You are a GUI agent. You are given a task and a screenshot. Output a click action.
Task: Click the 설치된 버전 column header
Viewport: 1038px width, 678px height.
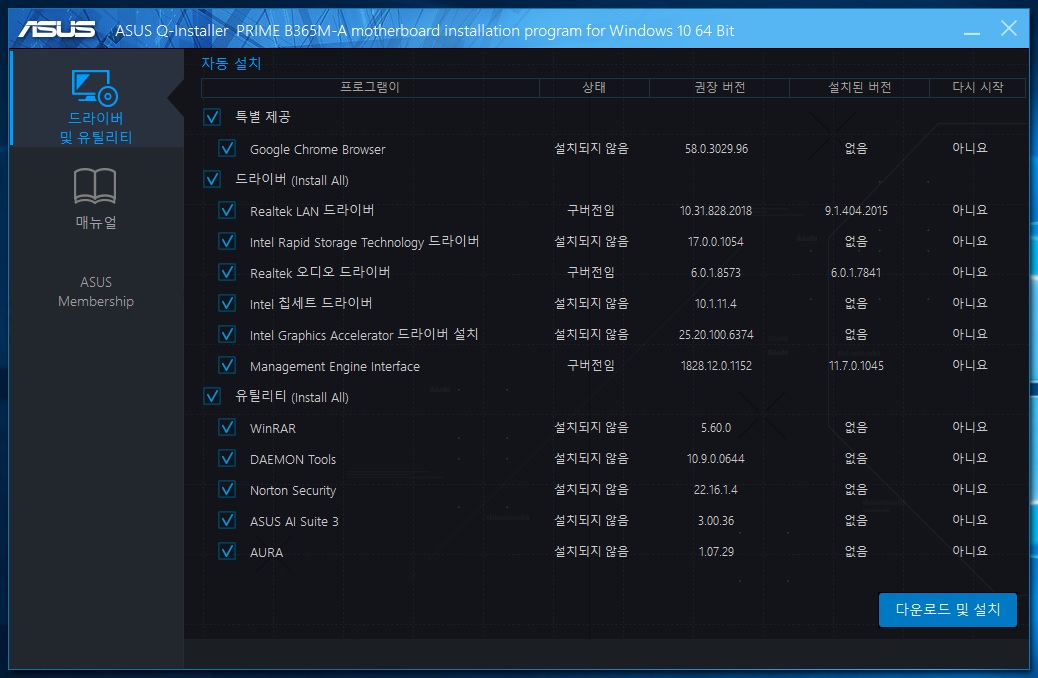point(859,87)
